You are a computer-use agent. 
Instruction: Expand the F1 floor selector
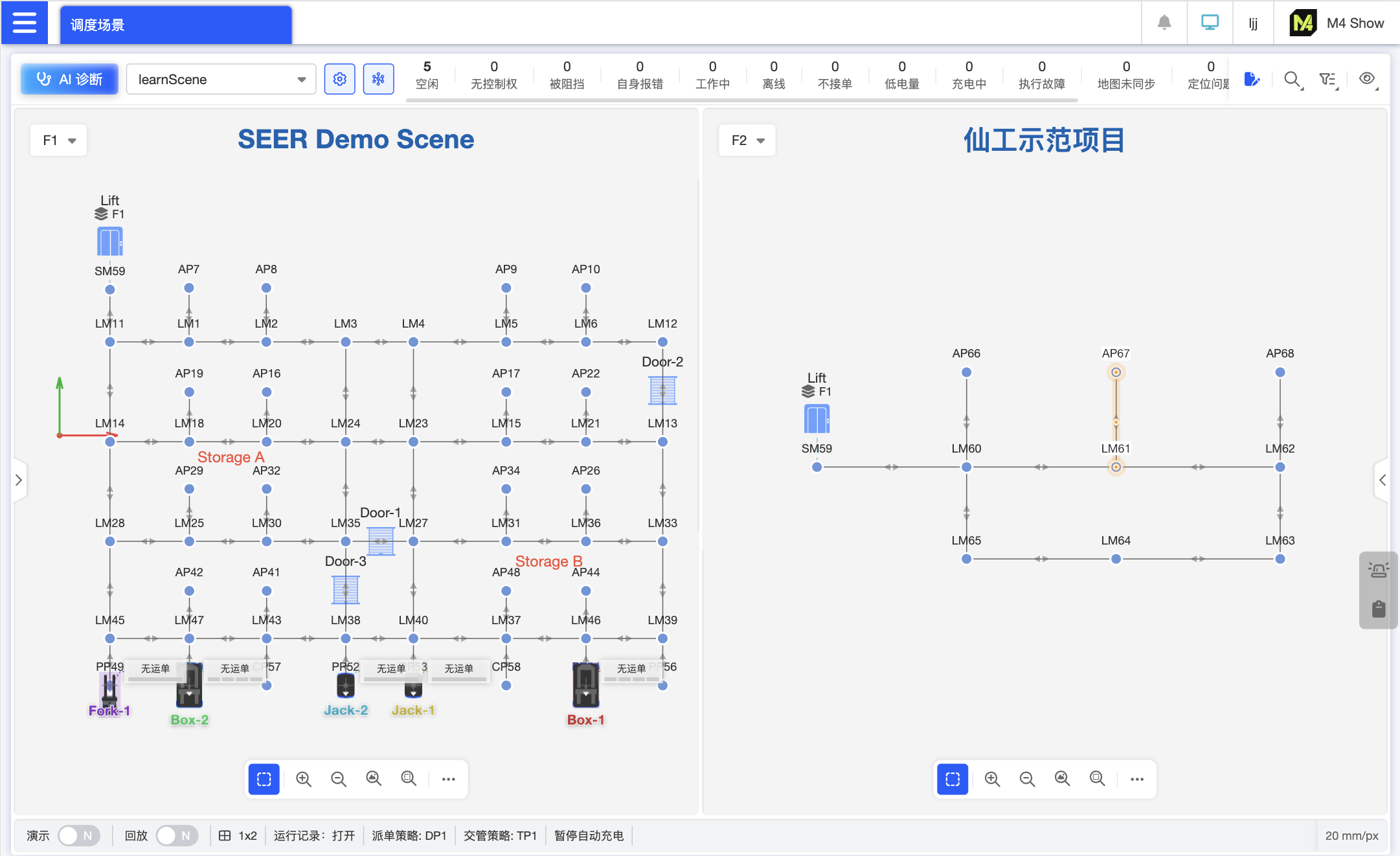pos(59,140)
